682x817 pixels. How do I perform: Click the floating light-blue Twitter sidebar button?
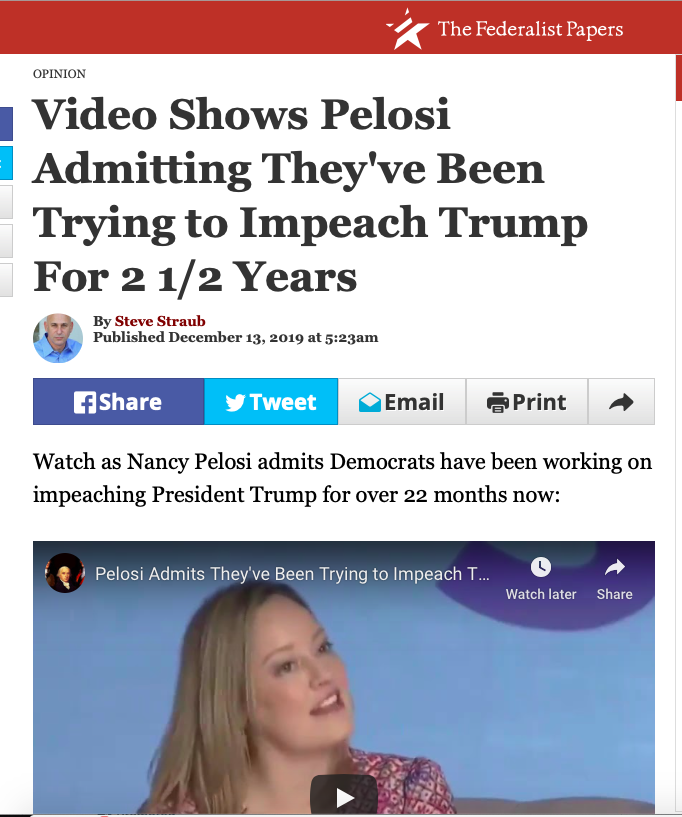(6, 163)
